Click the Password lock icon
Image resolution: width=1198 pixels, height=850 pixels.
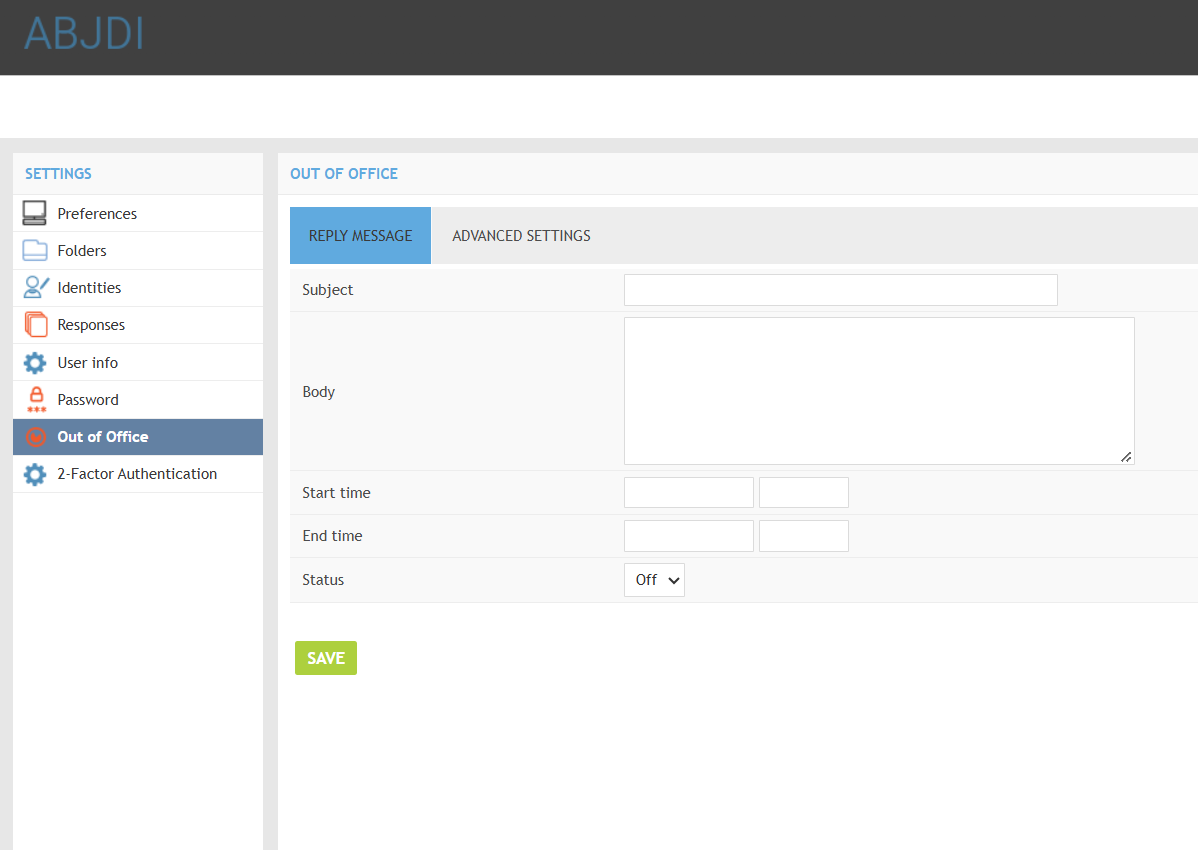click(x=36, y=399)
